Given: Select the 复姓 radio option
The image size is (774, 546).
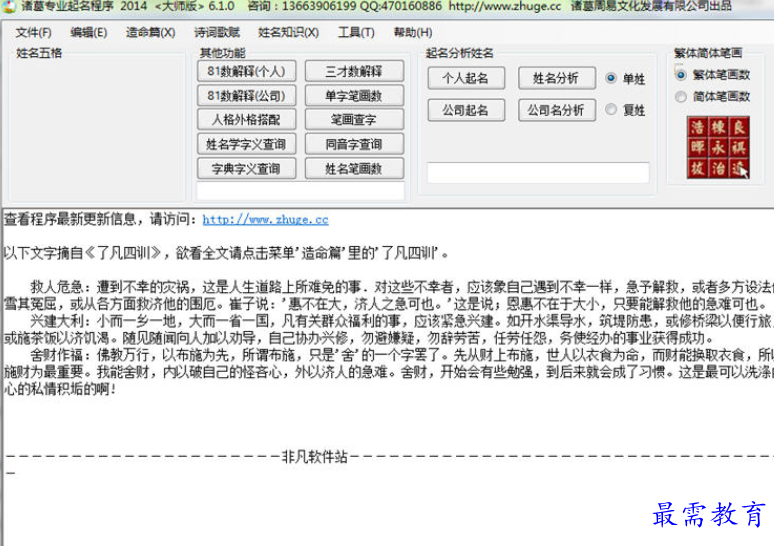Looking at the screenshot, I should [625, 110].
